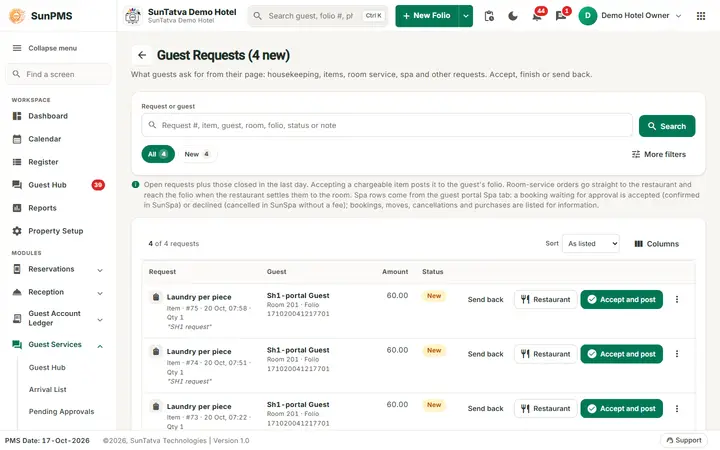The width and height of the screenshot is (720, 450).
Task: Click the Guest column header
Action: point(276,272)
